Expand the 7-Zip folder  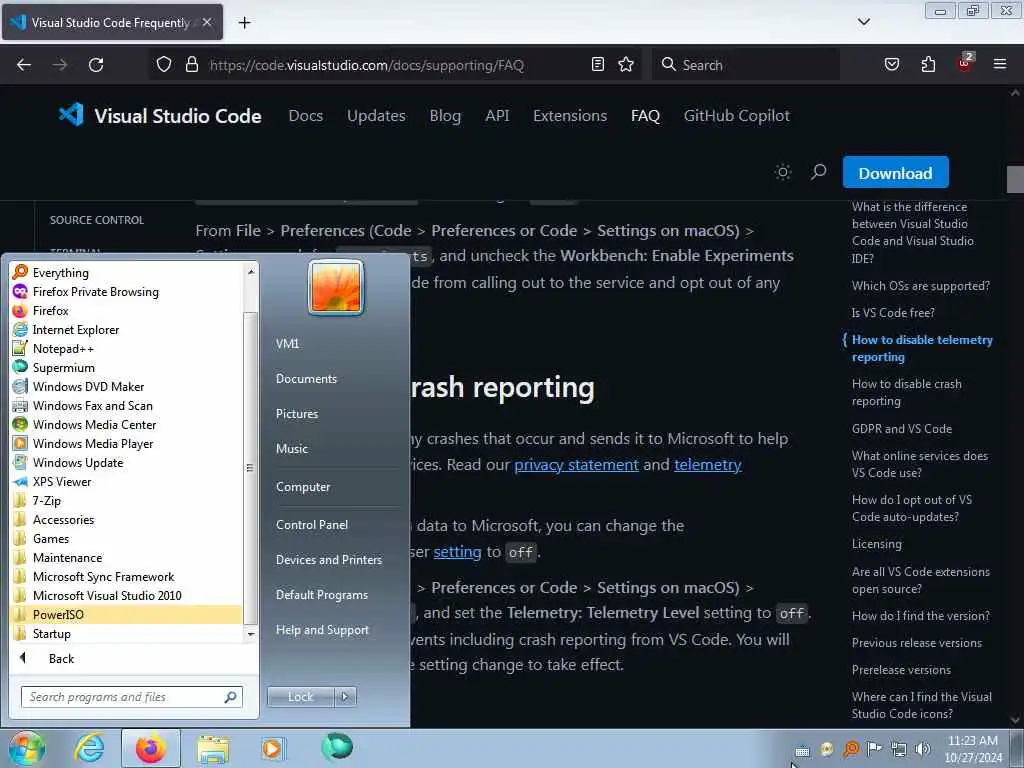(x=46, y=500)
